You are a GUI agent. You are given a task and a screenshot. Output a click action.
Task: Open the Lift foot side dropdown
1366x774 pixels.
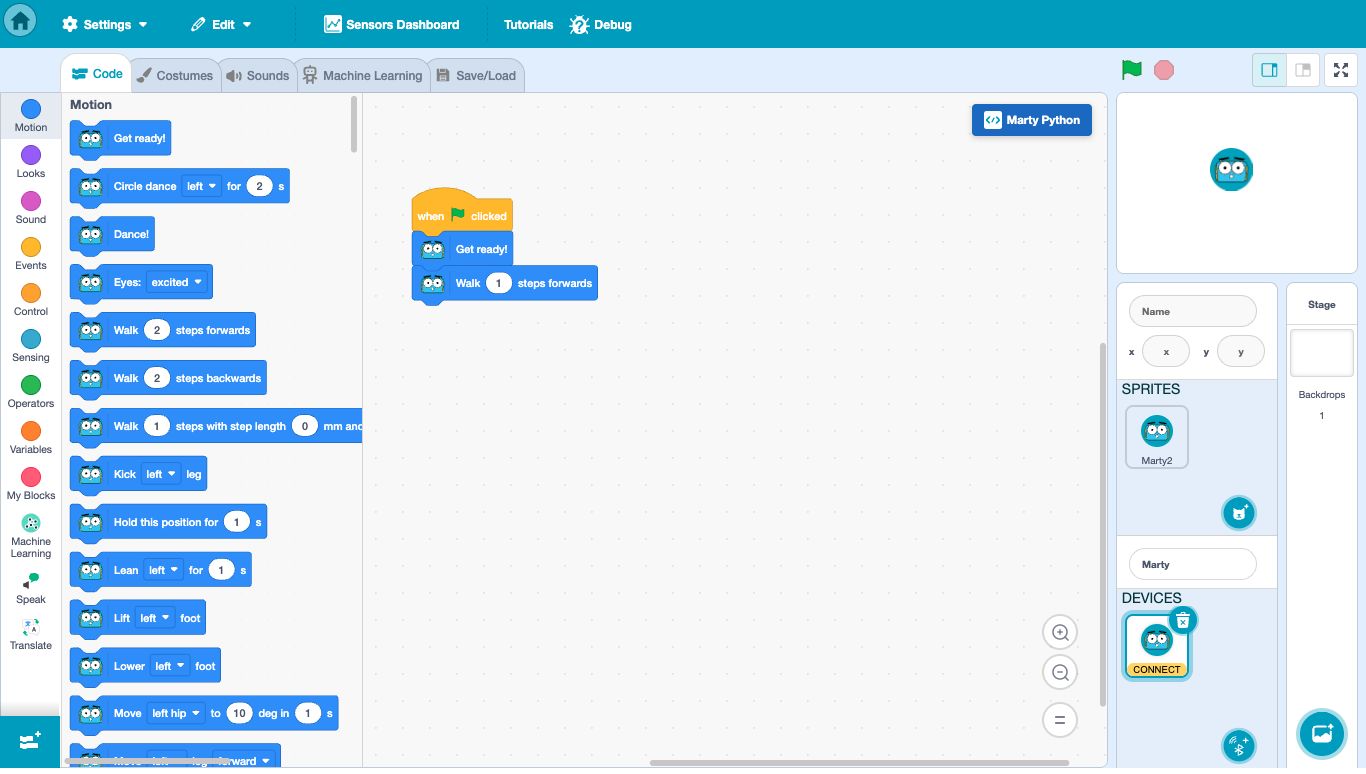pos(154,618)
